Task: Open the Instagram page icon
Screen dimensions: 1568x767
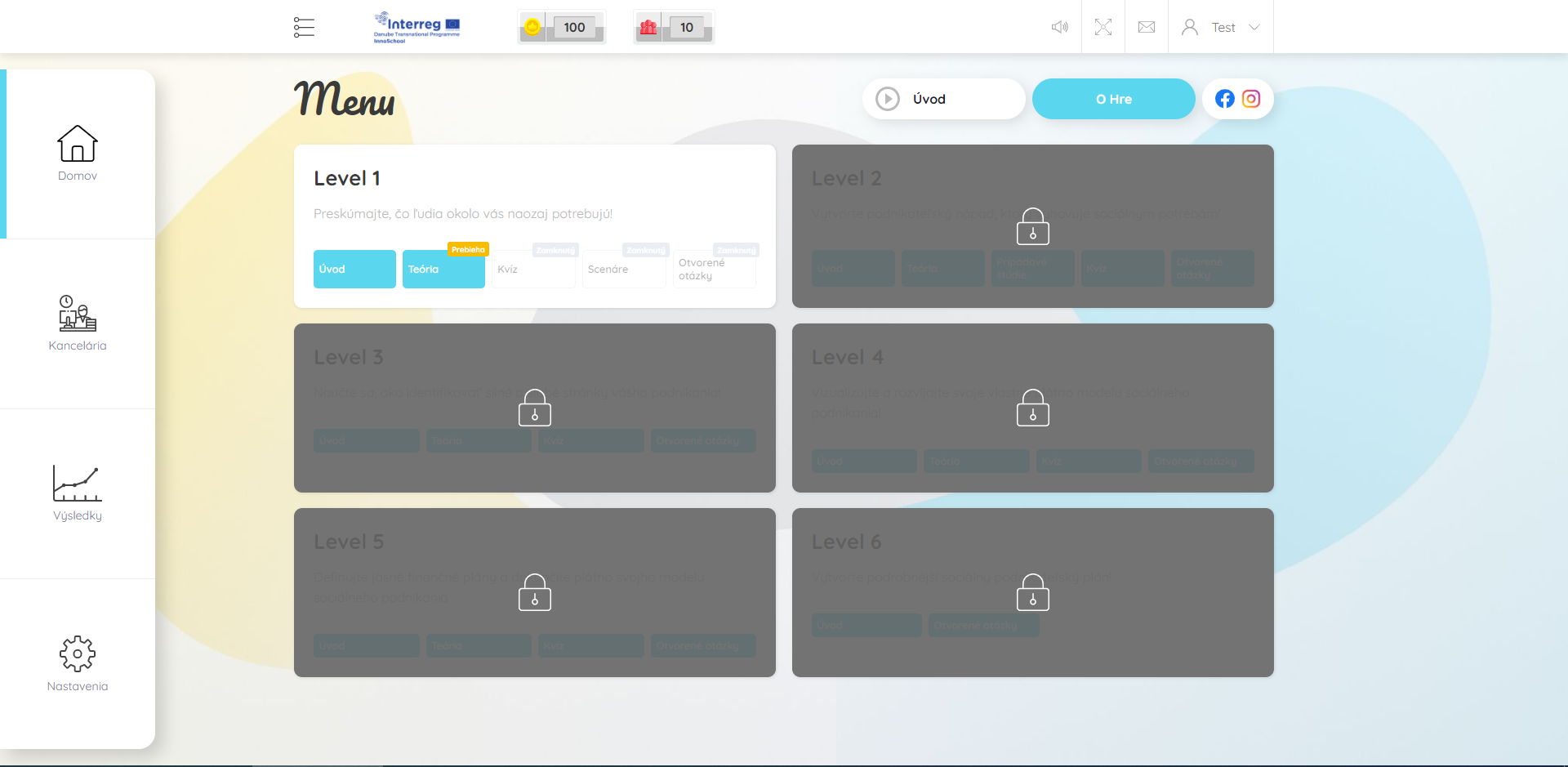Action: [1250, 99]
